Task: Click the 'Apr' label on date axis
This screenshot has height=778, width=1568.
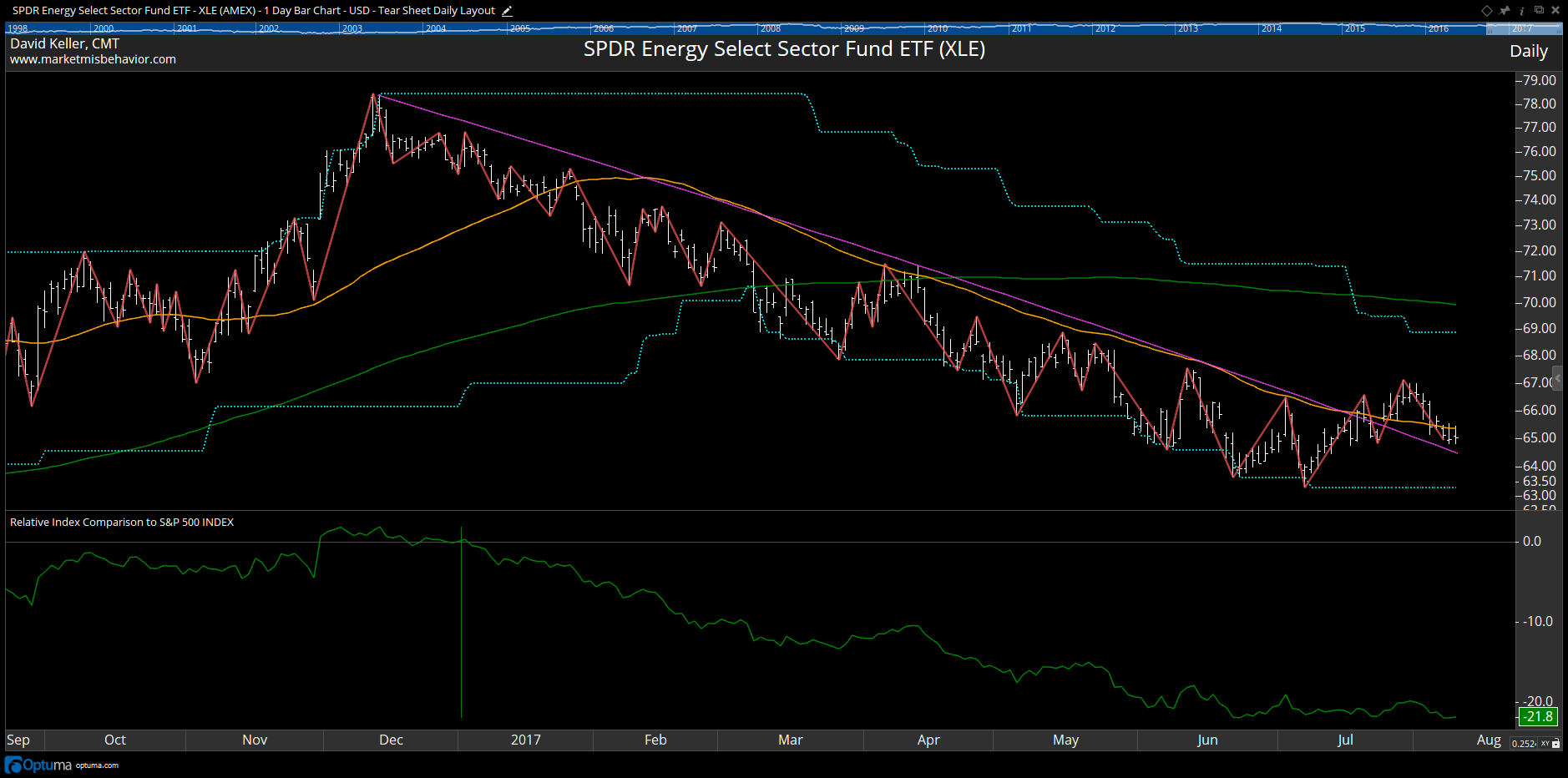Action: (928, 740)
